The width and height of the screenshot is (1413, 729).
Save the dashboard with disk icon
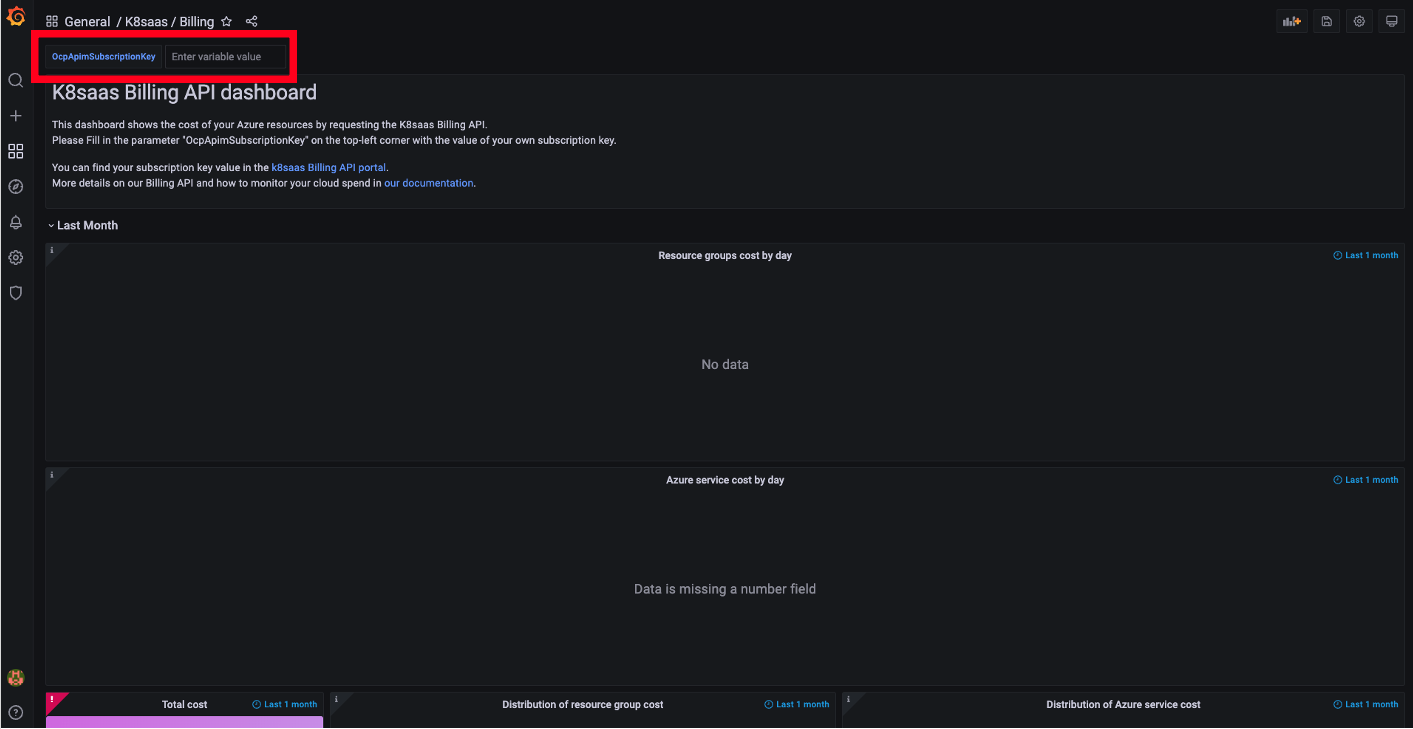(1326, 21)
